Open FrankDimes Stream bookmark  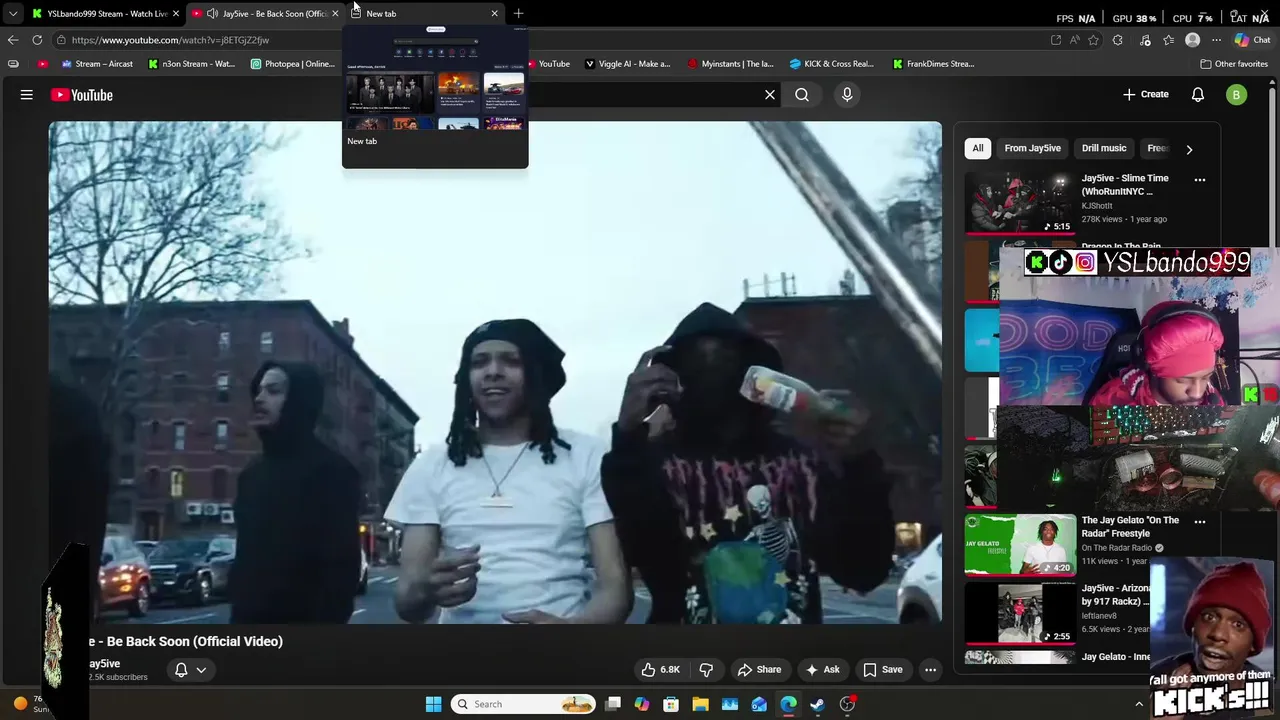tap(933, 64)
